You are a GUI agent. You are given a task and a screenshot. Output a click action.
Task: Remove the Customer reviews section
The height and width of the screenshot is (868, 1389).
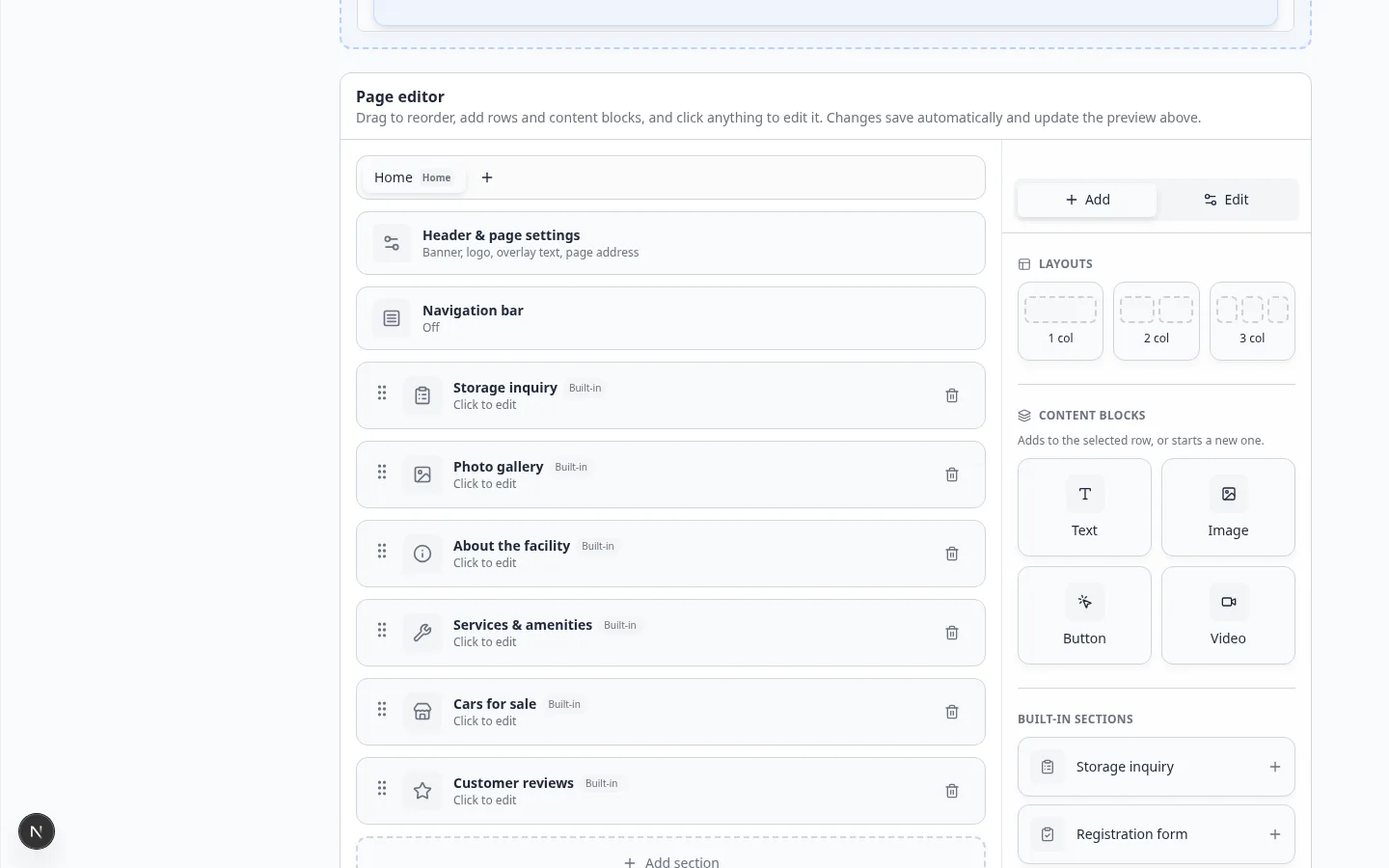[x=952, y=791]
